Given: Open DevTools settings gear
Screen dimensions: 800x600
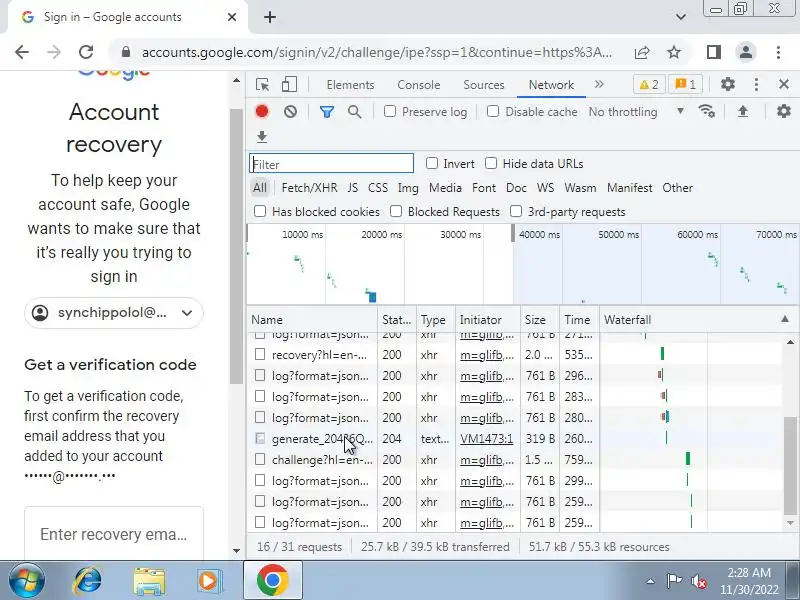Looking at the screenshot, I should tap(728, 84).
